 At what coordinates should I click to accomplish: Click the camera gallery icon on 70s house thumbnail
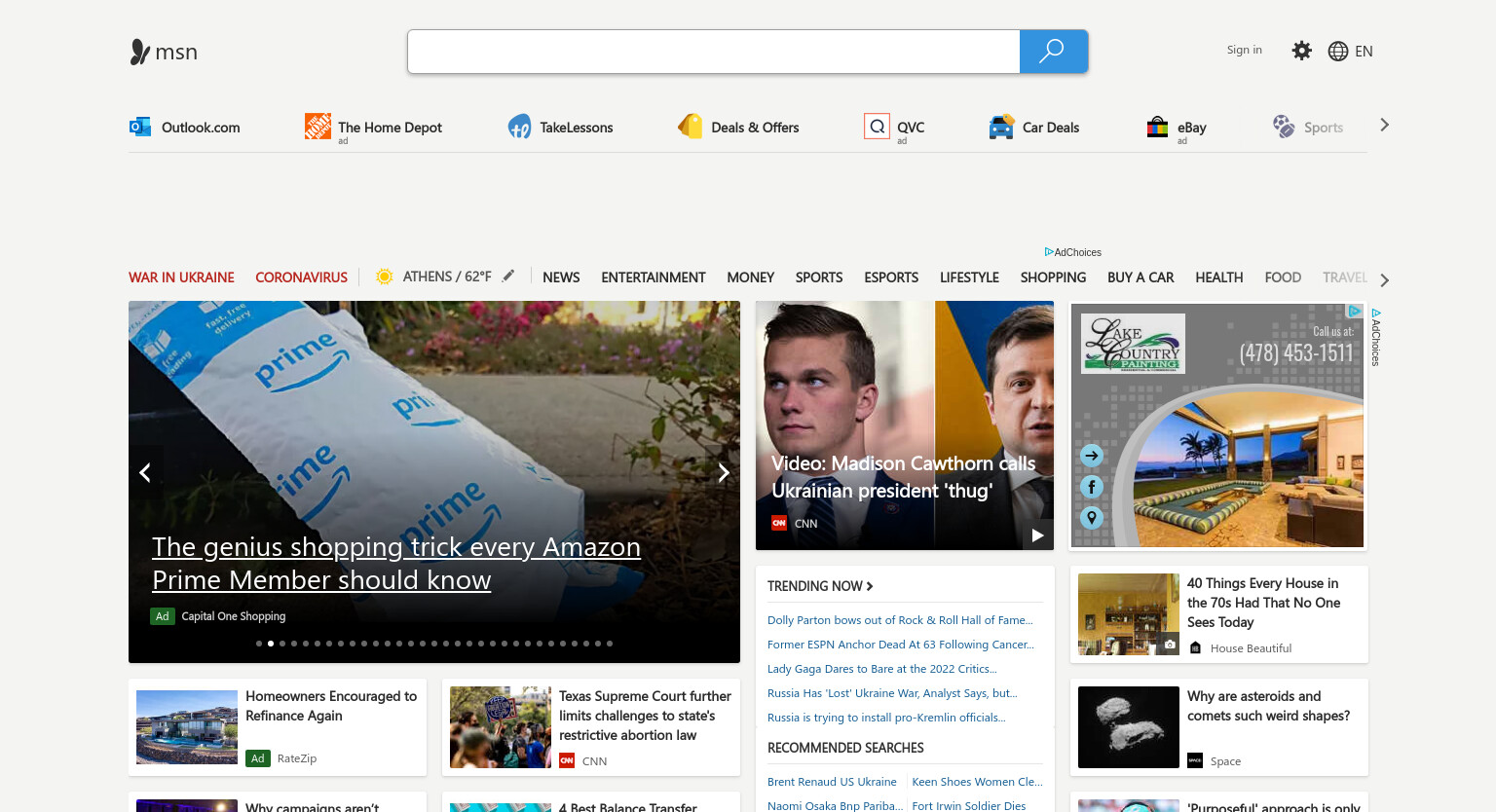[1170, 645]
